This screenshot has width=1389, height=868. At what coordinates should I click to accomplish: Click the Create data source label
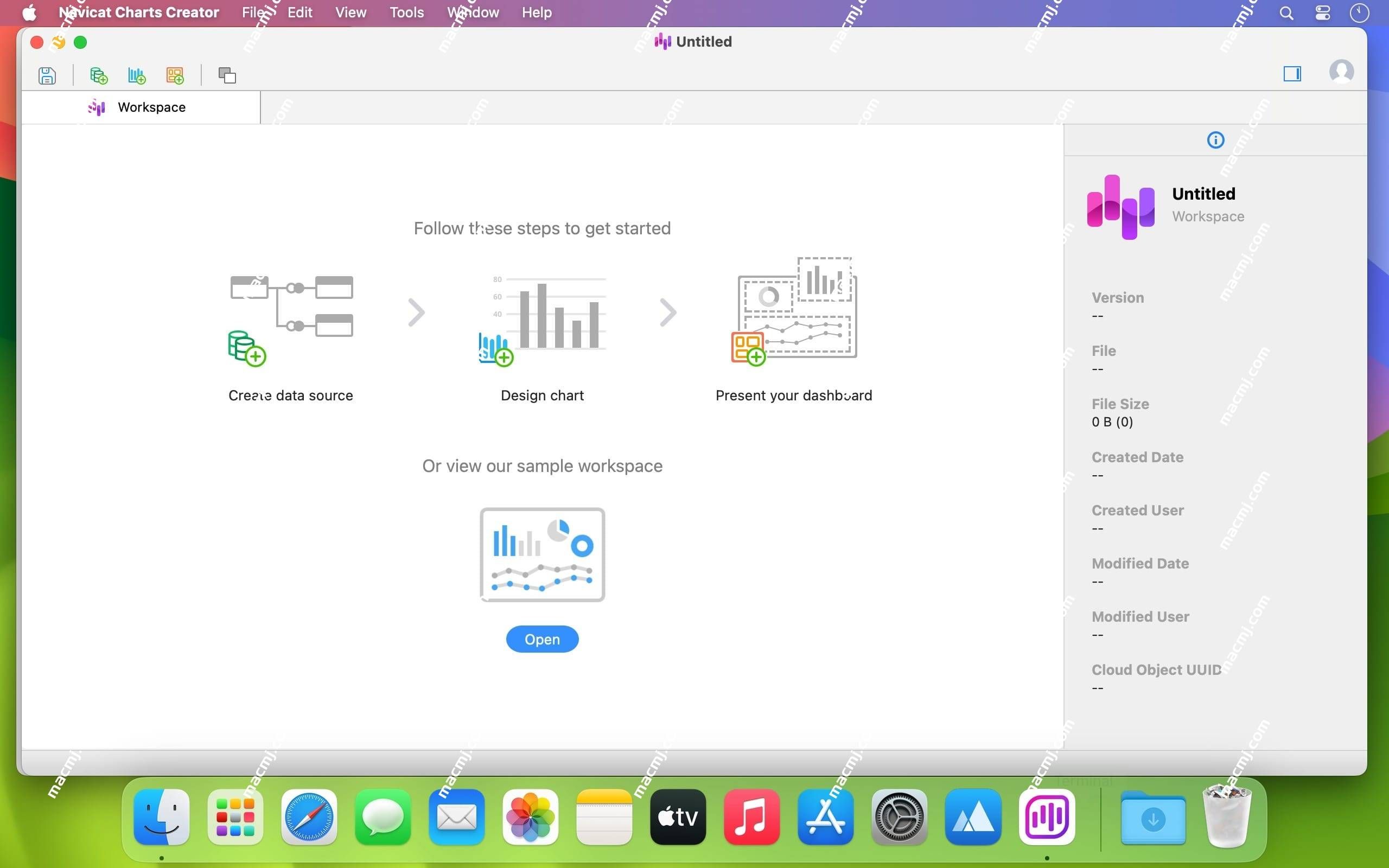pos(290,395)
